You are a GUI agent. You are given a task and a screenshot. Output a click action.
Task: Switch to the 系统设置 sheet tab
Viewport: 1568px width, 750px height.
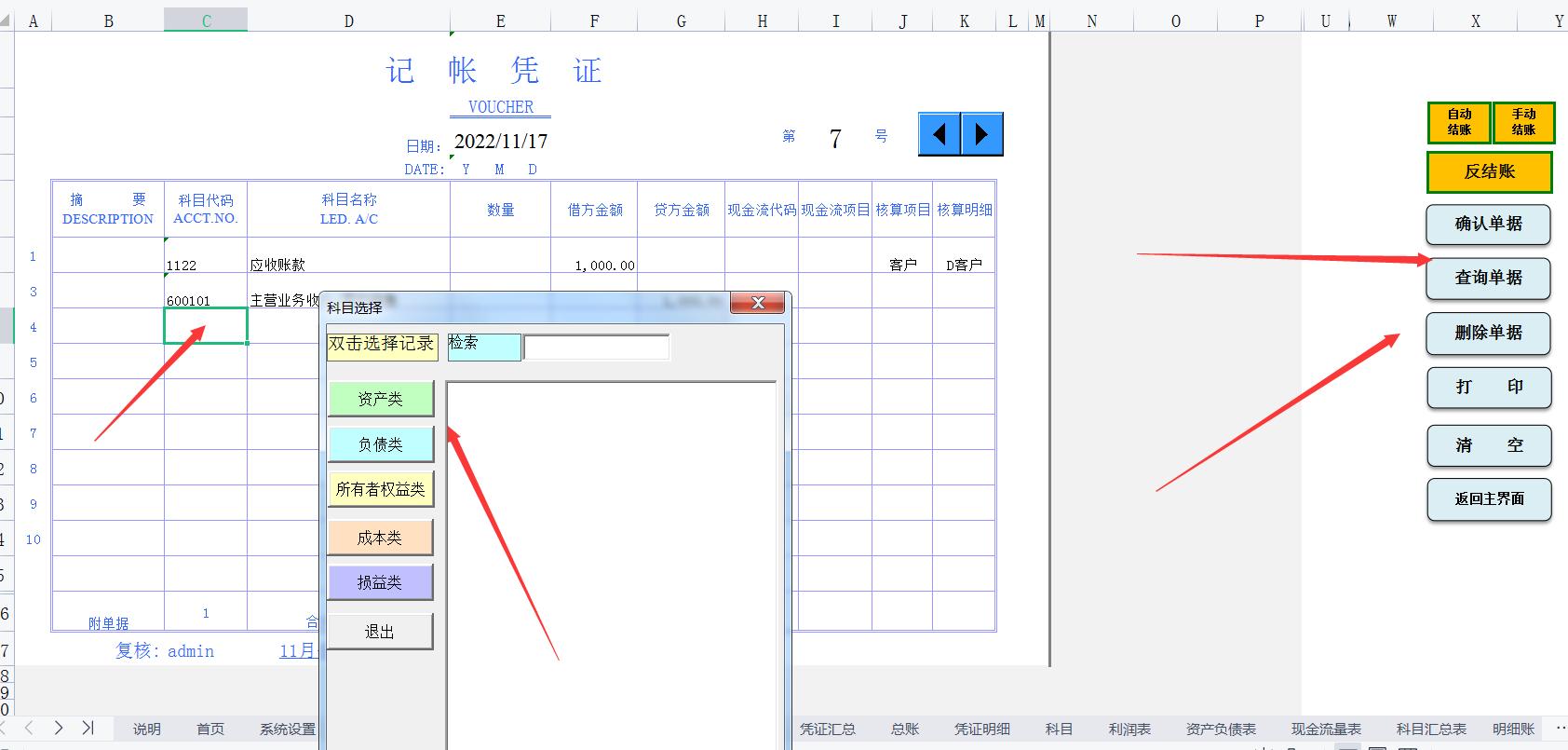tap(288, 729)
